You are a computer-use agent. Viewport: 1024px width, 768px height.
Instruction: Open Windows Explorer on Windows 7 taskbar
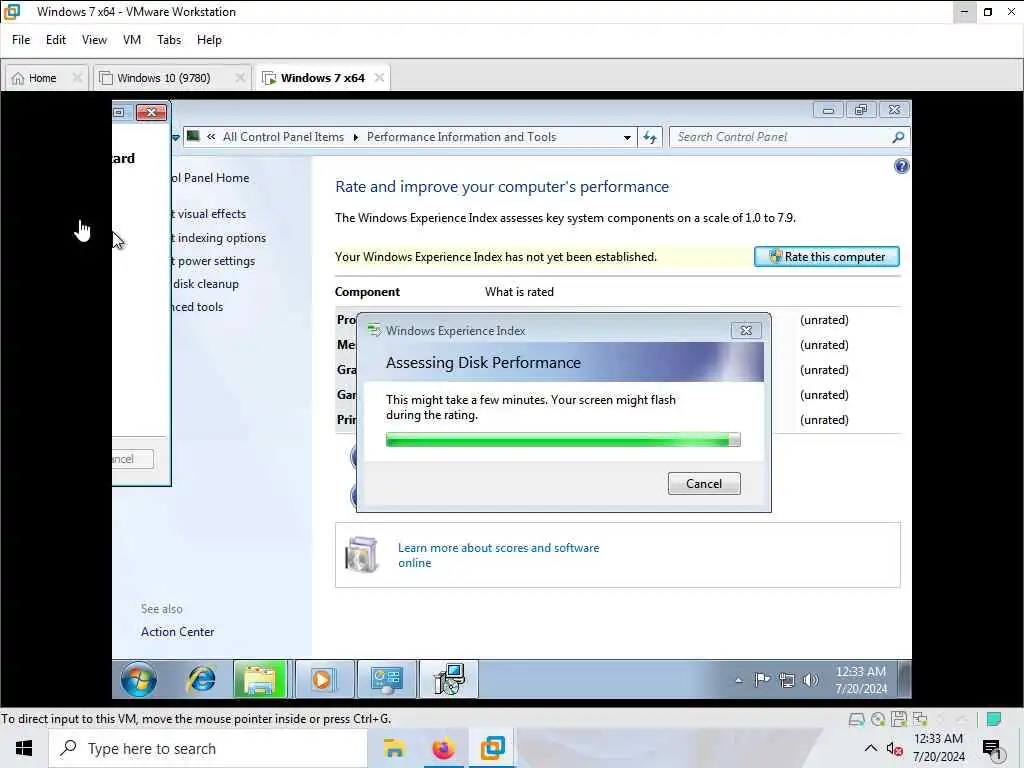click(x=260, y=679)
